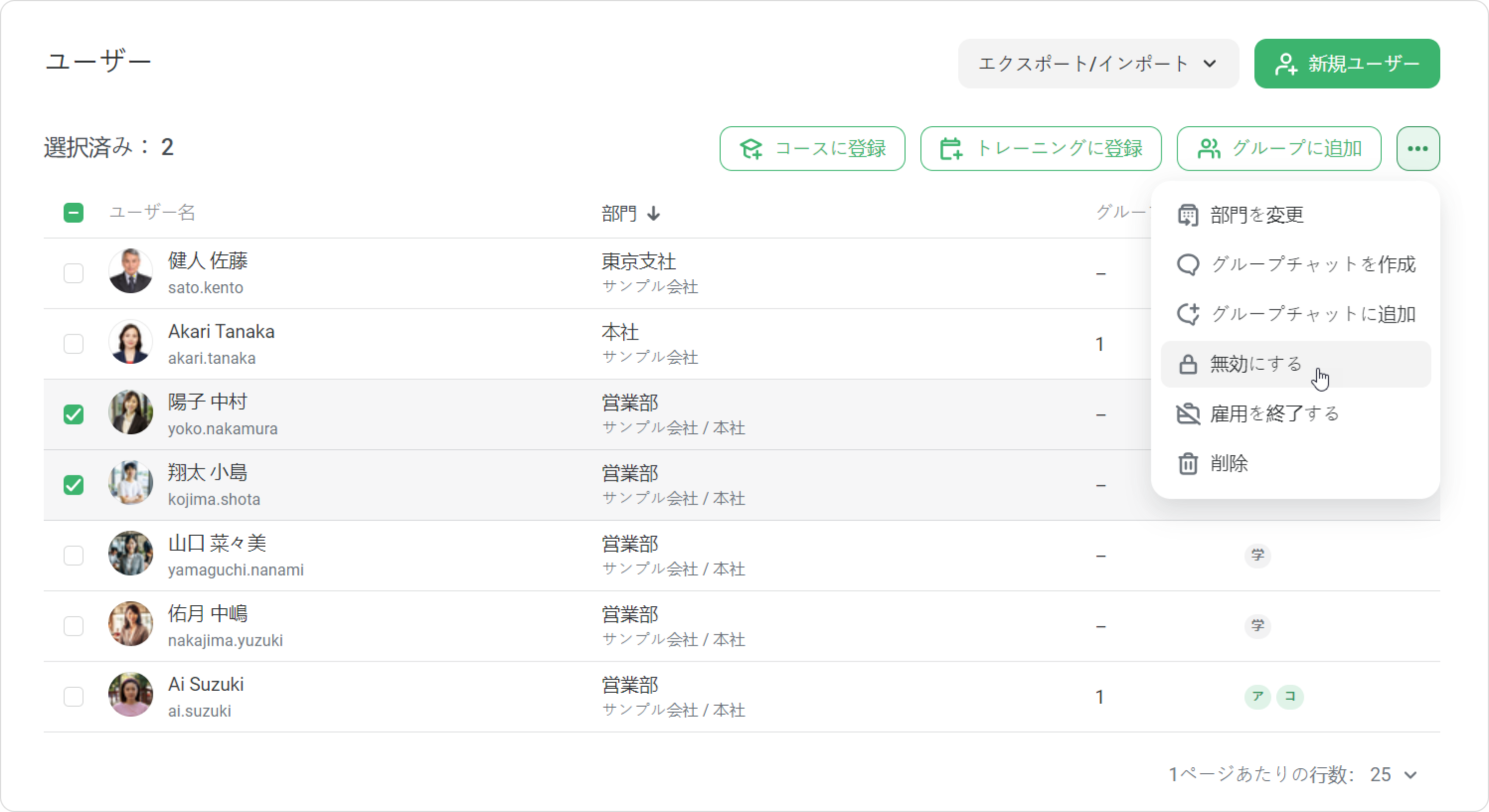
Task: Click the 部門 sort arrow icon
Action: 654,214
